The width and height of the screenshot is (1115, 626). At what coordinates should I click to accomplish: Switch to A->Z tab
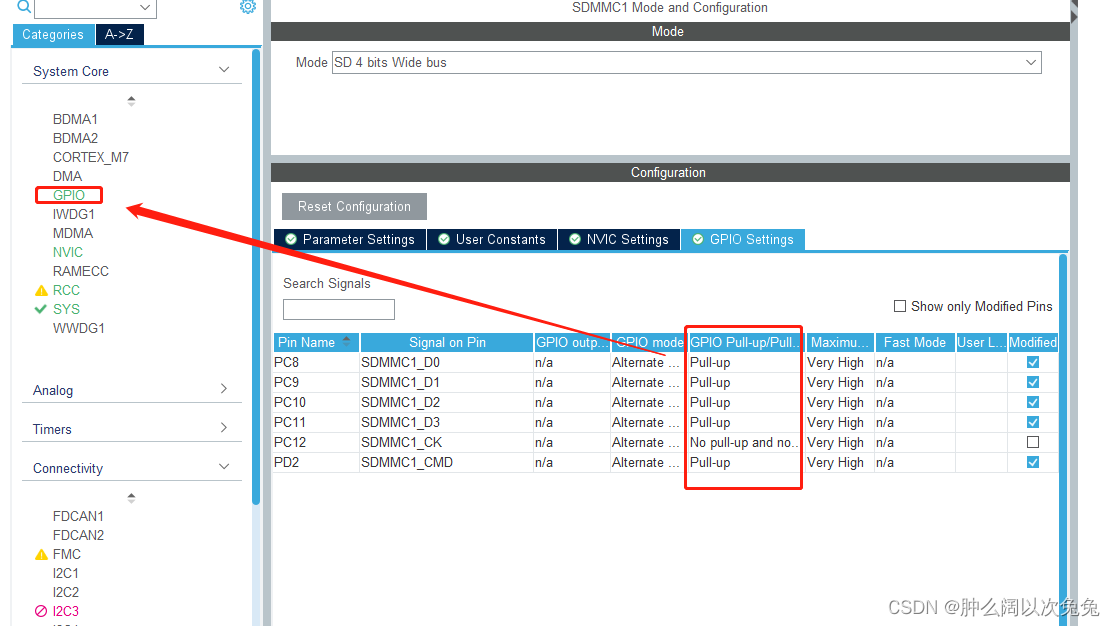click(119, 35)
